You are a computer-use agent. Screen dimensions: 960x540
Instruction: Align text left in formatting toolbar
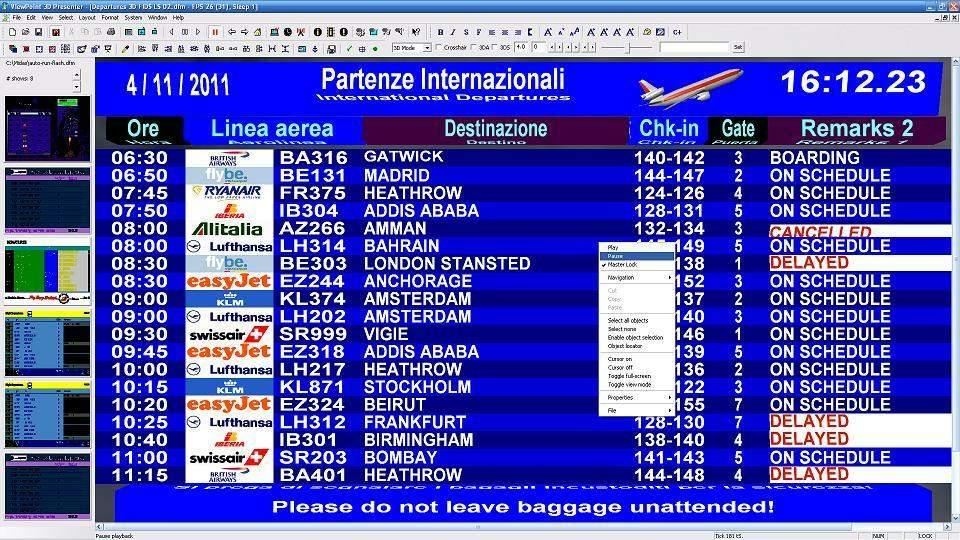point(492,32)
